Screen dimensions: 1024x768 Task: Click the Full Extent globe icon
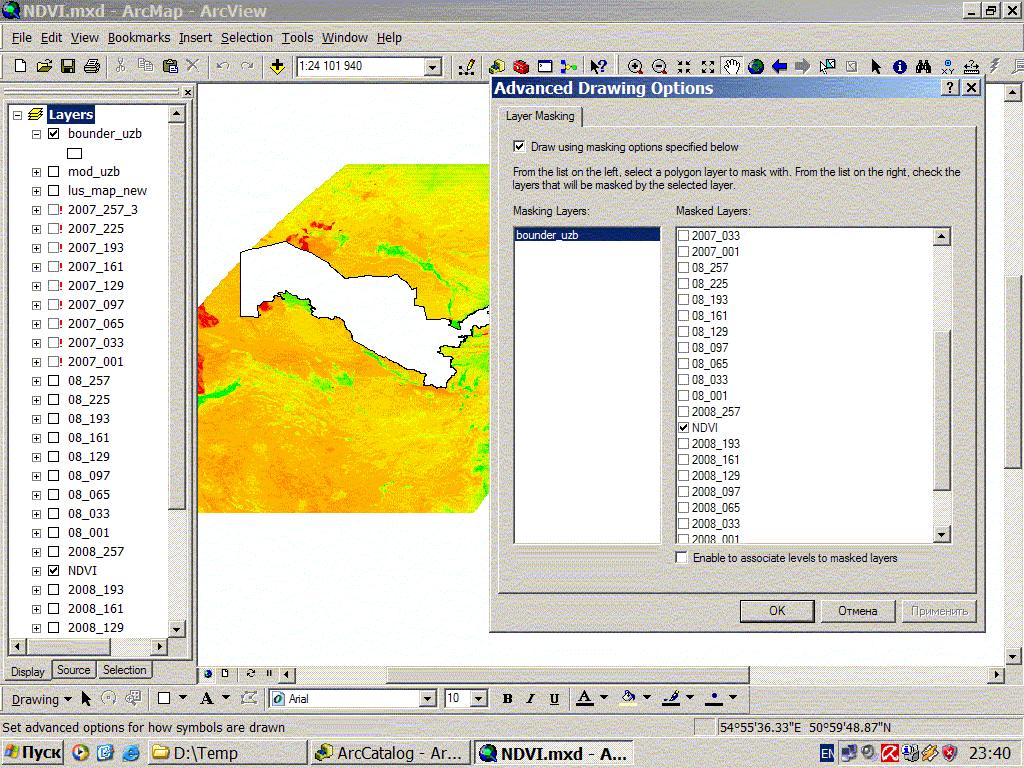click(756, 67)
